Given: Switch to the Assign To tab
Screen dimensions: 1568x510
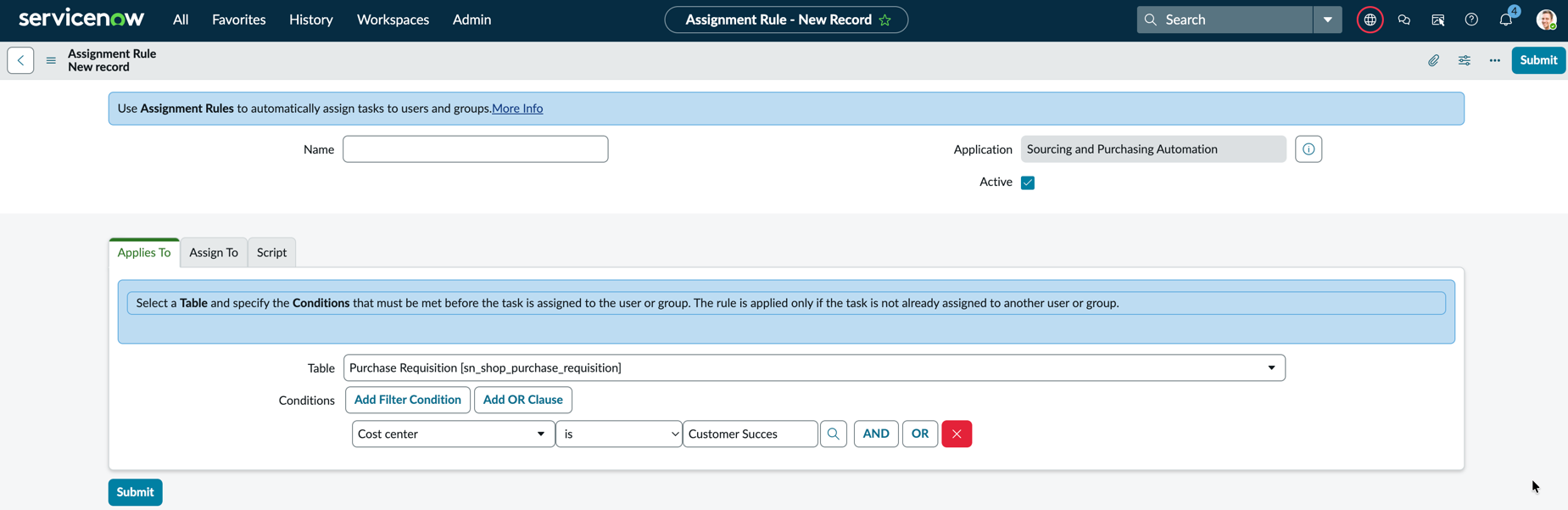Looking at the screenshot, I should 214,253.
